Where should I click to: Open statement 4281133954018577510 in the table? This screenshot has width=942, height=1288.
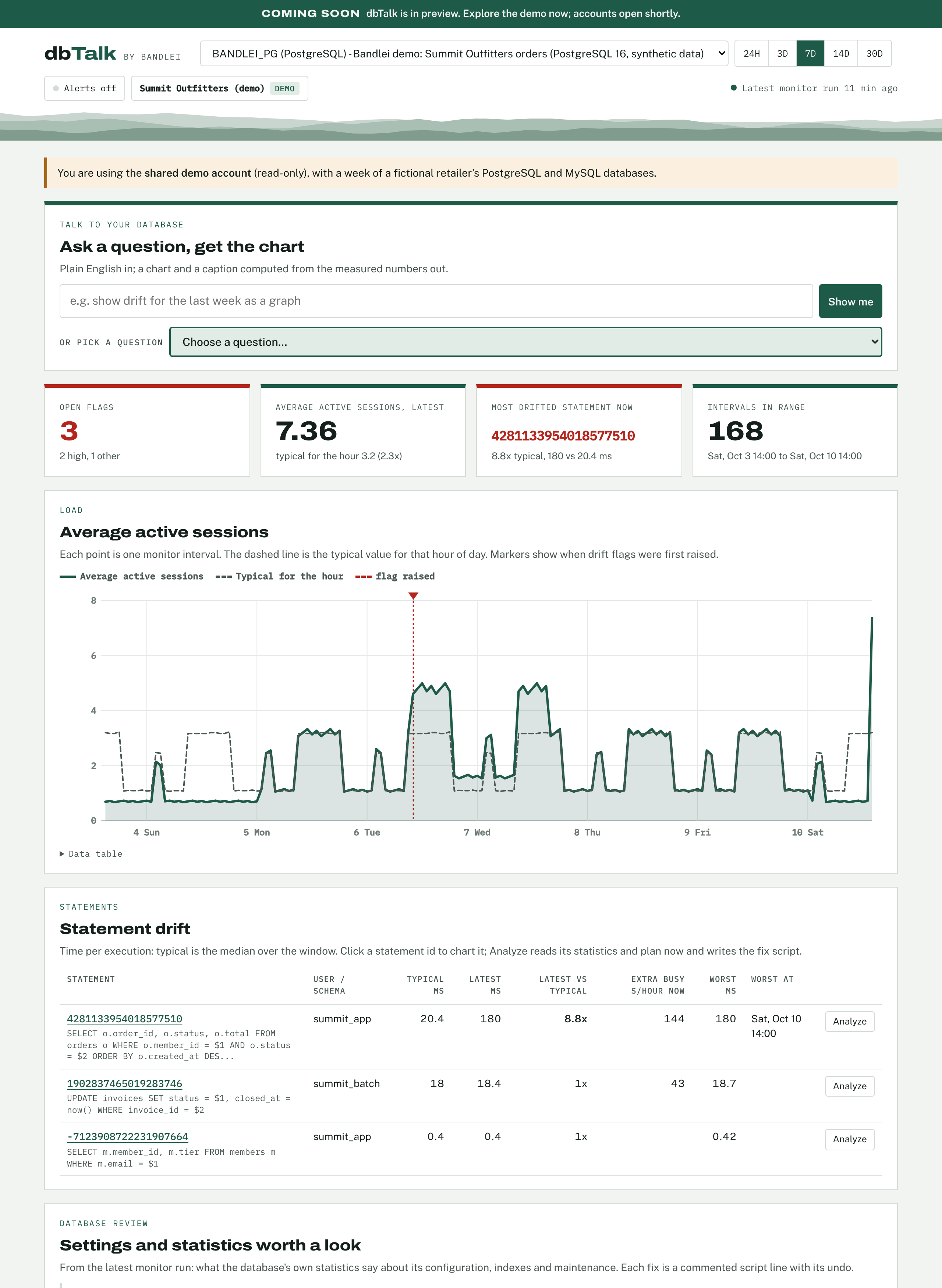click(x=124, y=1019)
